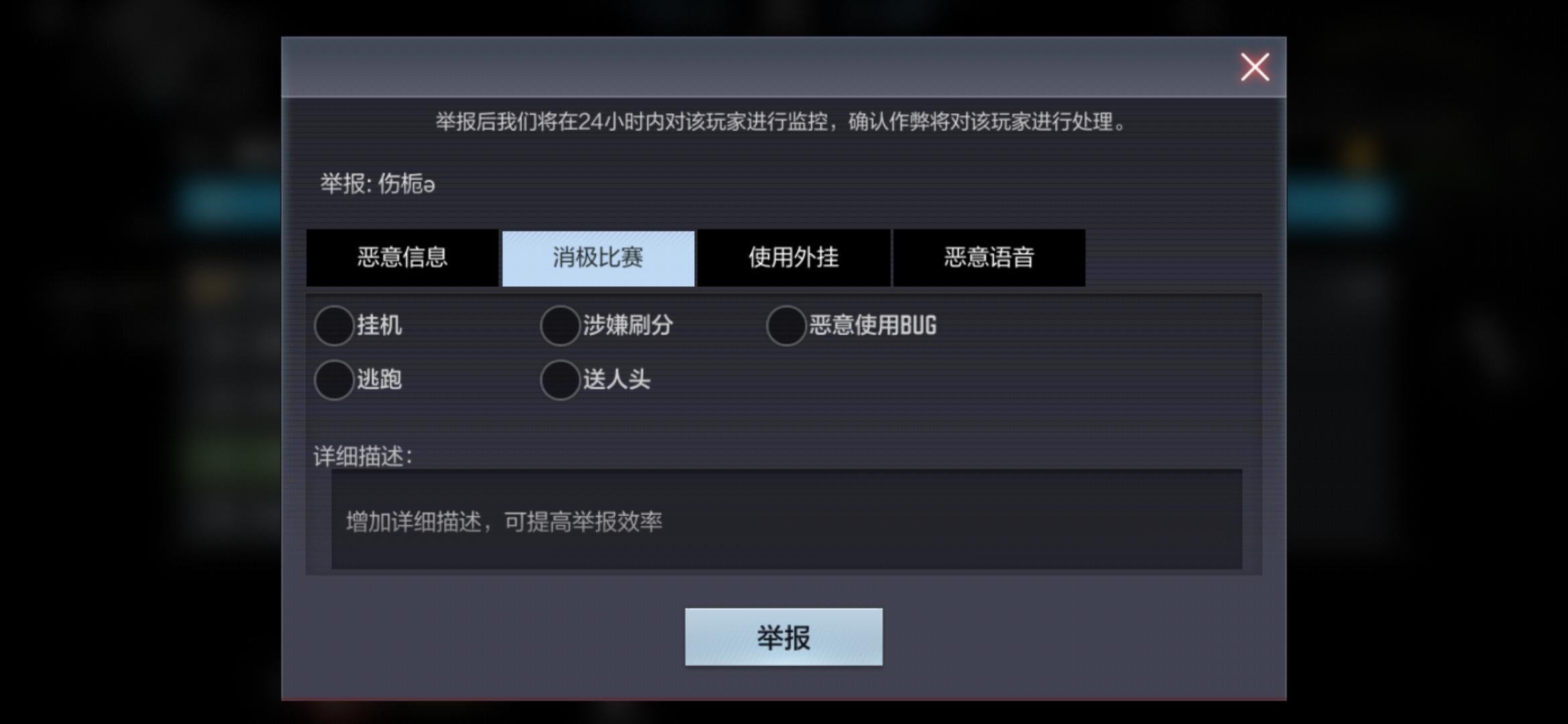Choose the 涉嫌刷分 radio circle
The image size is (1568, 724).
[x=560, y=326]
